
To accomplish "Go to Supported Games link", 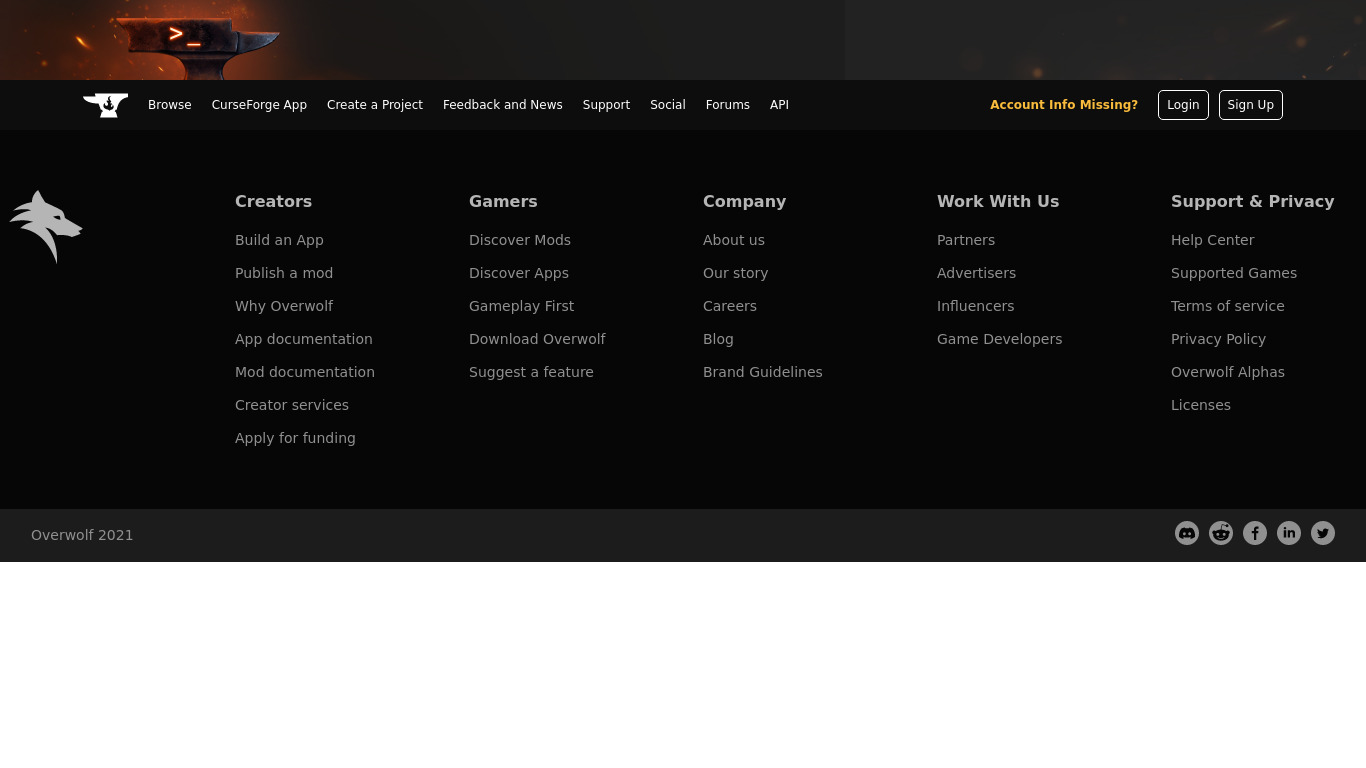I will [x=1234, y=273].
